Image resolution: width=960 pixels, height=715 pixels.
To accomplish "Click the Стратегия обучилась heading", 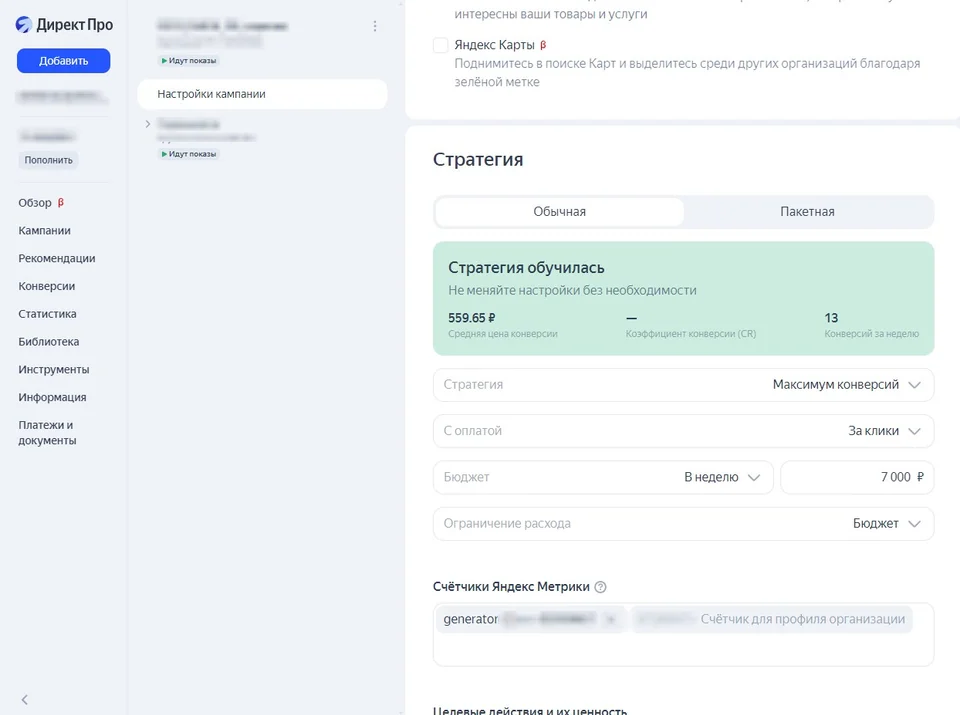I will click(526, 268).
